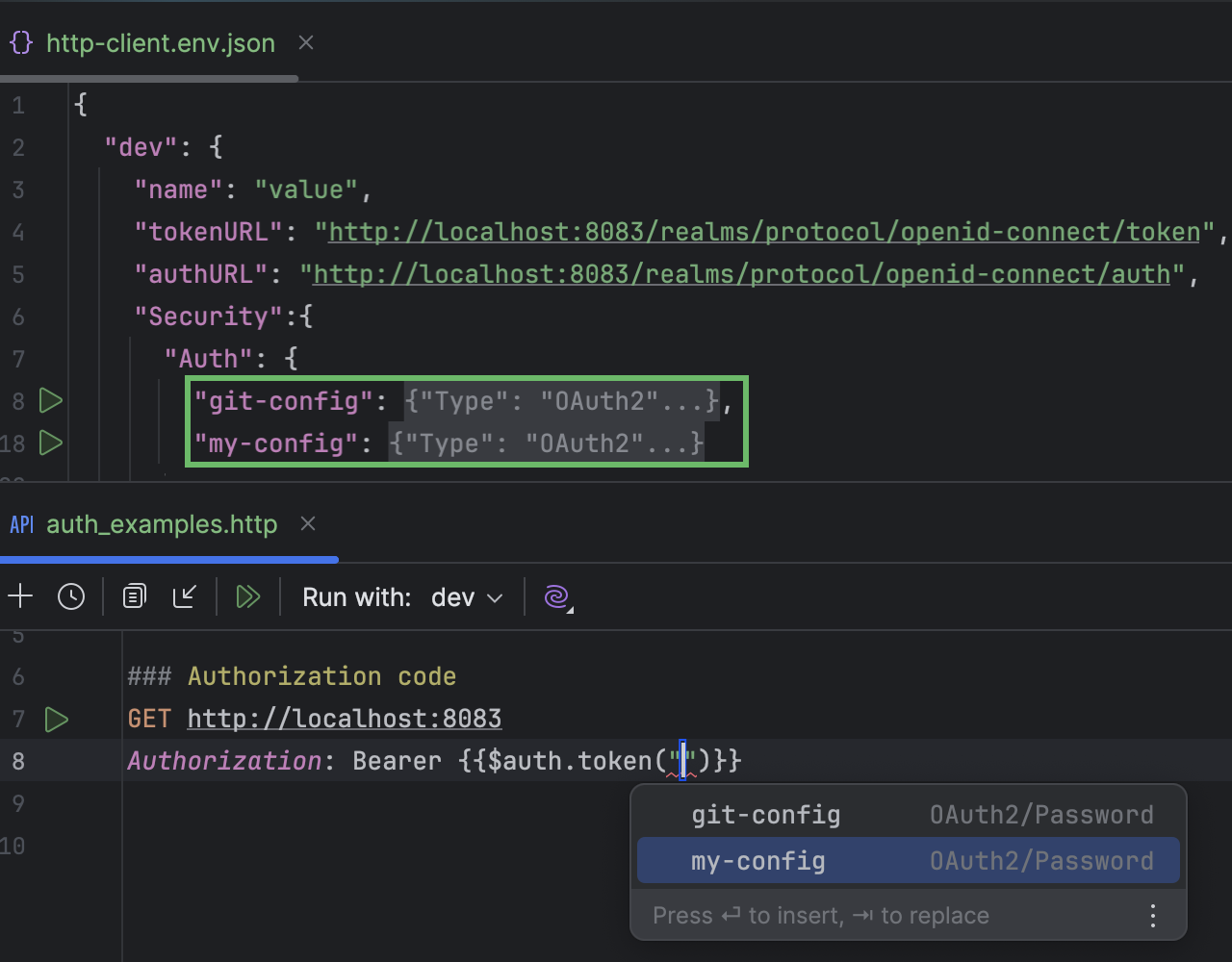The height and width of the screenshot is (962, 1232).
Task: Click the convert cURL to HTTP icon
Action: (185, 596)
